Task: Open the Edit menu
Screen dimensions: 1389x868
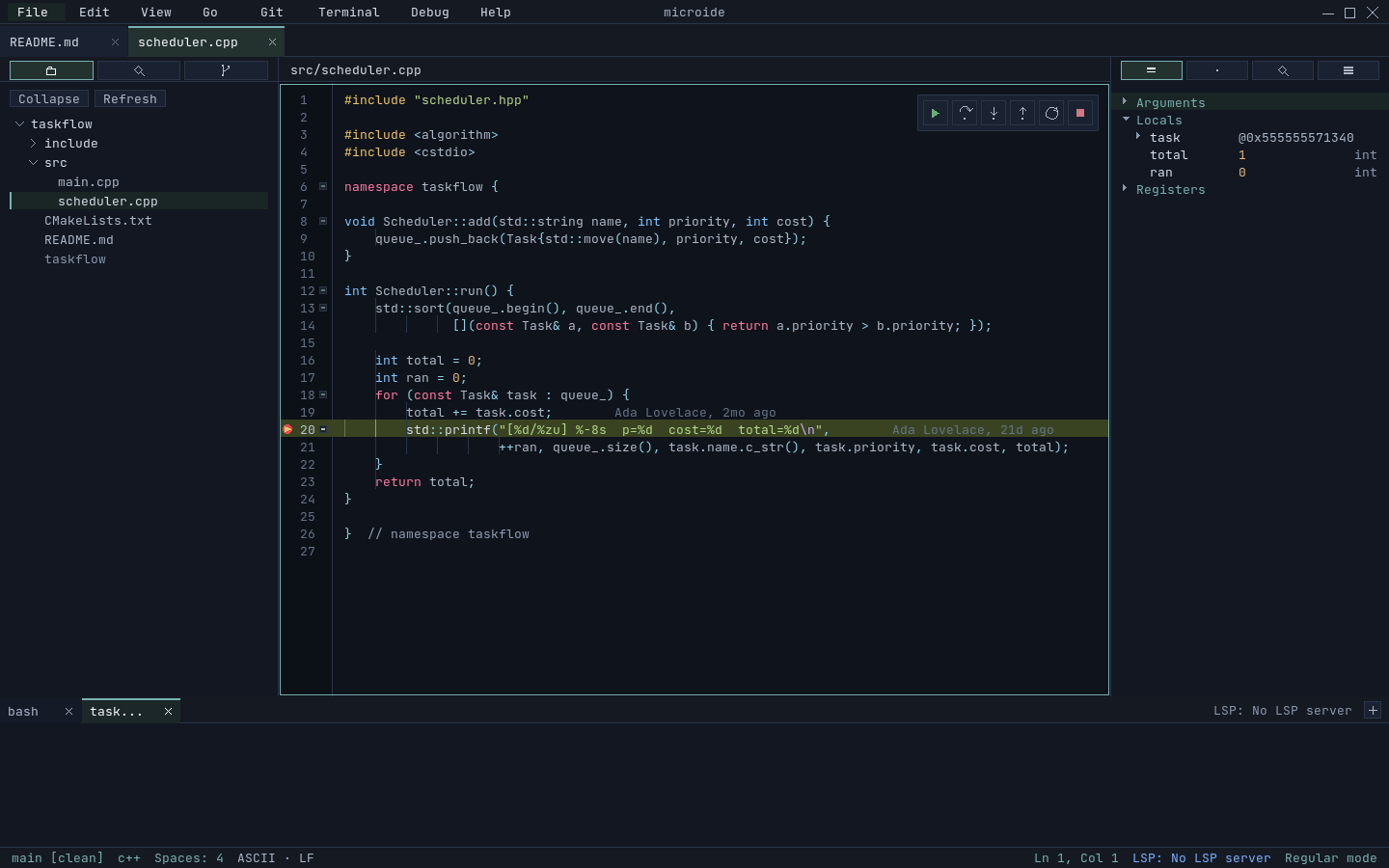Action: 95,13
